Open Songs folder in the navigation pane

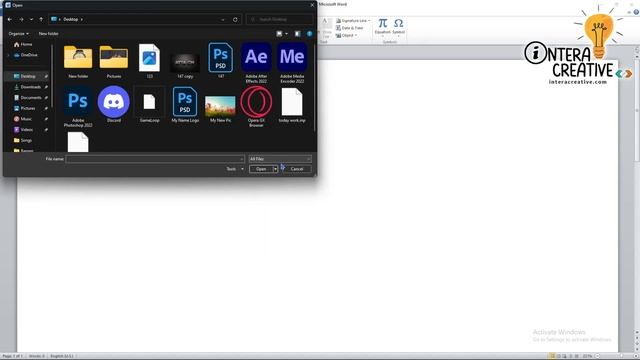[x=23, y=140]
